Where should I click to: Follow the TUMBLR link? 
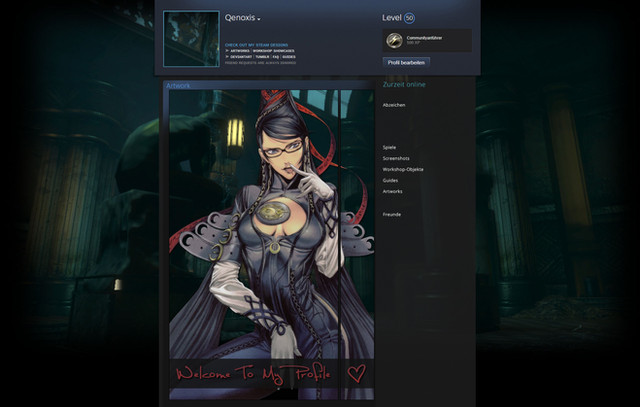click(x=262, y=57)
